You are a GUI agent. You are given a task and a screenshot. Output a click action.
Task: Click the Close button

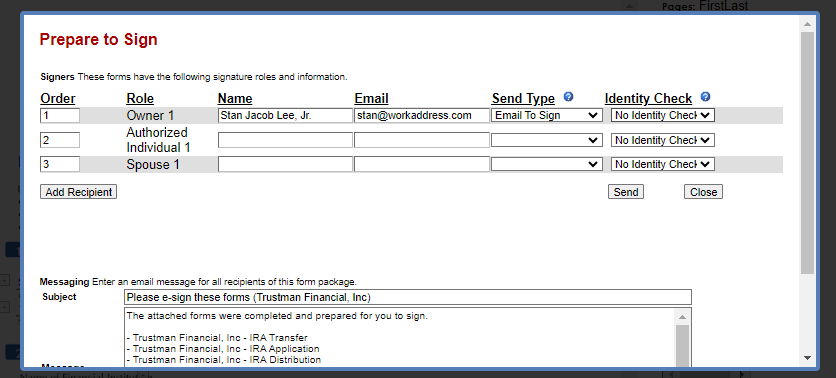click(x=703, y=192)
